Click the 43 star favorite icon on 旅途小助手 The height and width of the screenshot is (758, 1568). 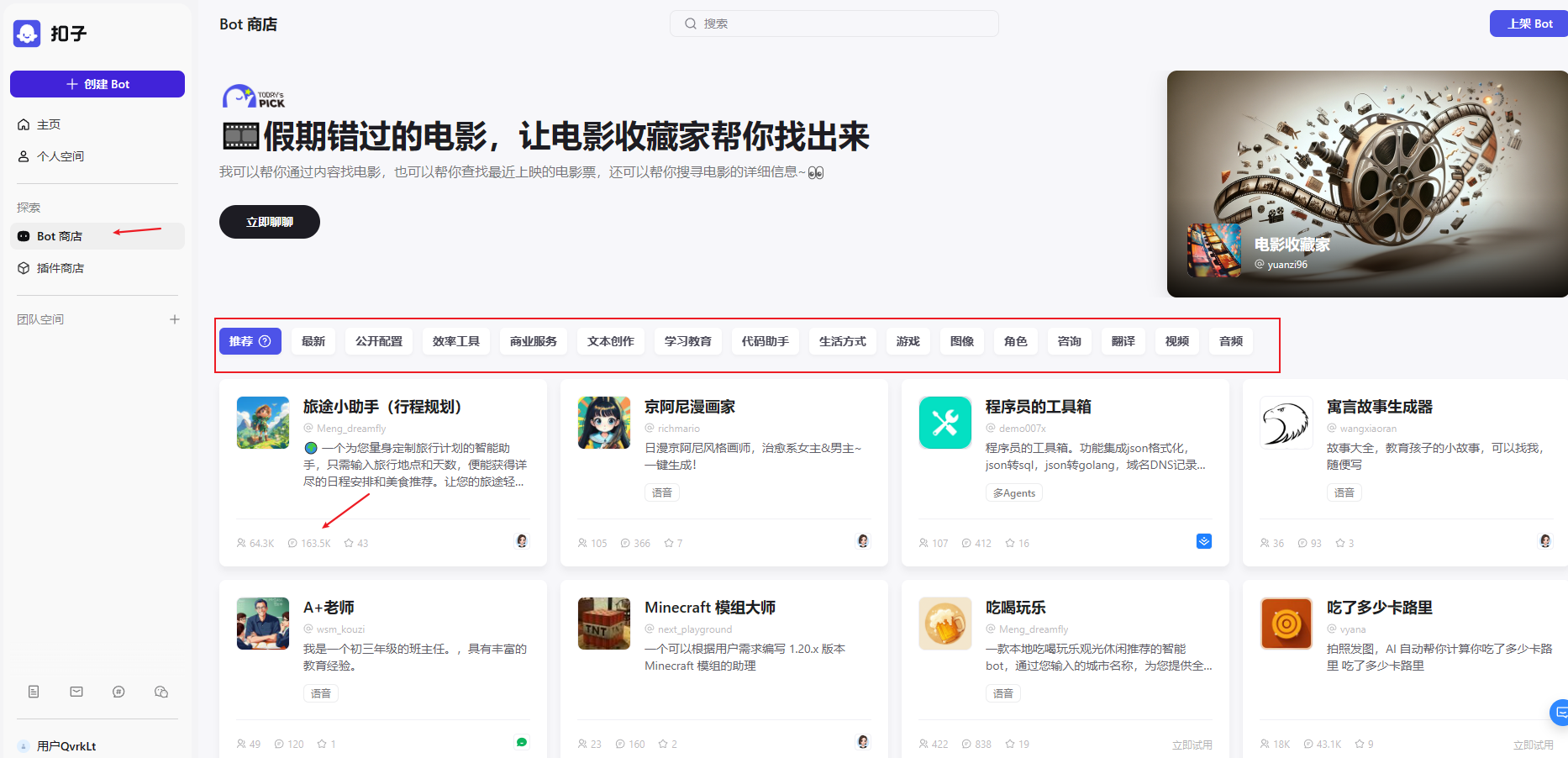[x=349, y=543]
